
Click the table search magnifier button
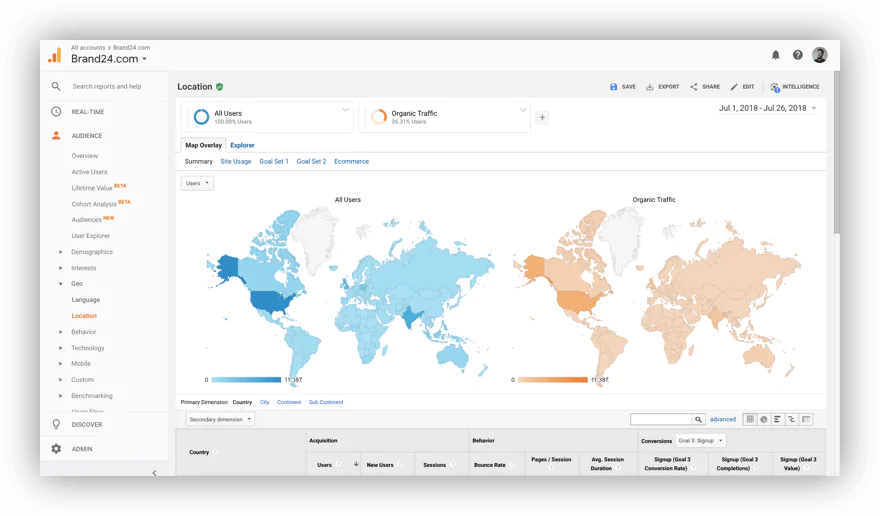click(698, 419)
